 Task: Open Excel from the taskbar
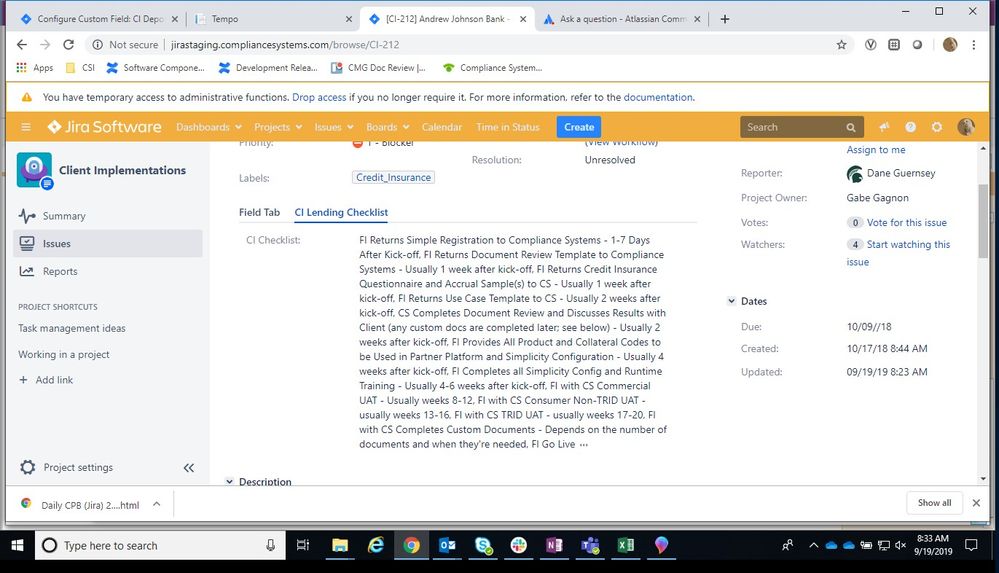tap(626, 545)
